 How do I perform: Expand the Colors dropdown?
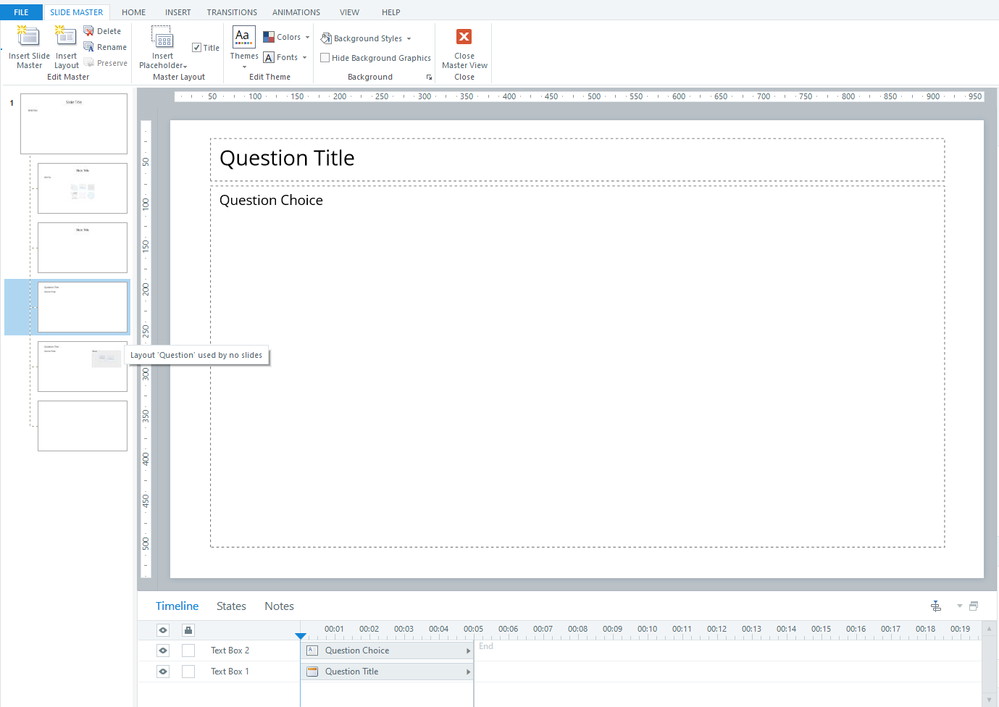(286, 37)
